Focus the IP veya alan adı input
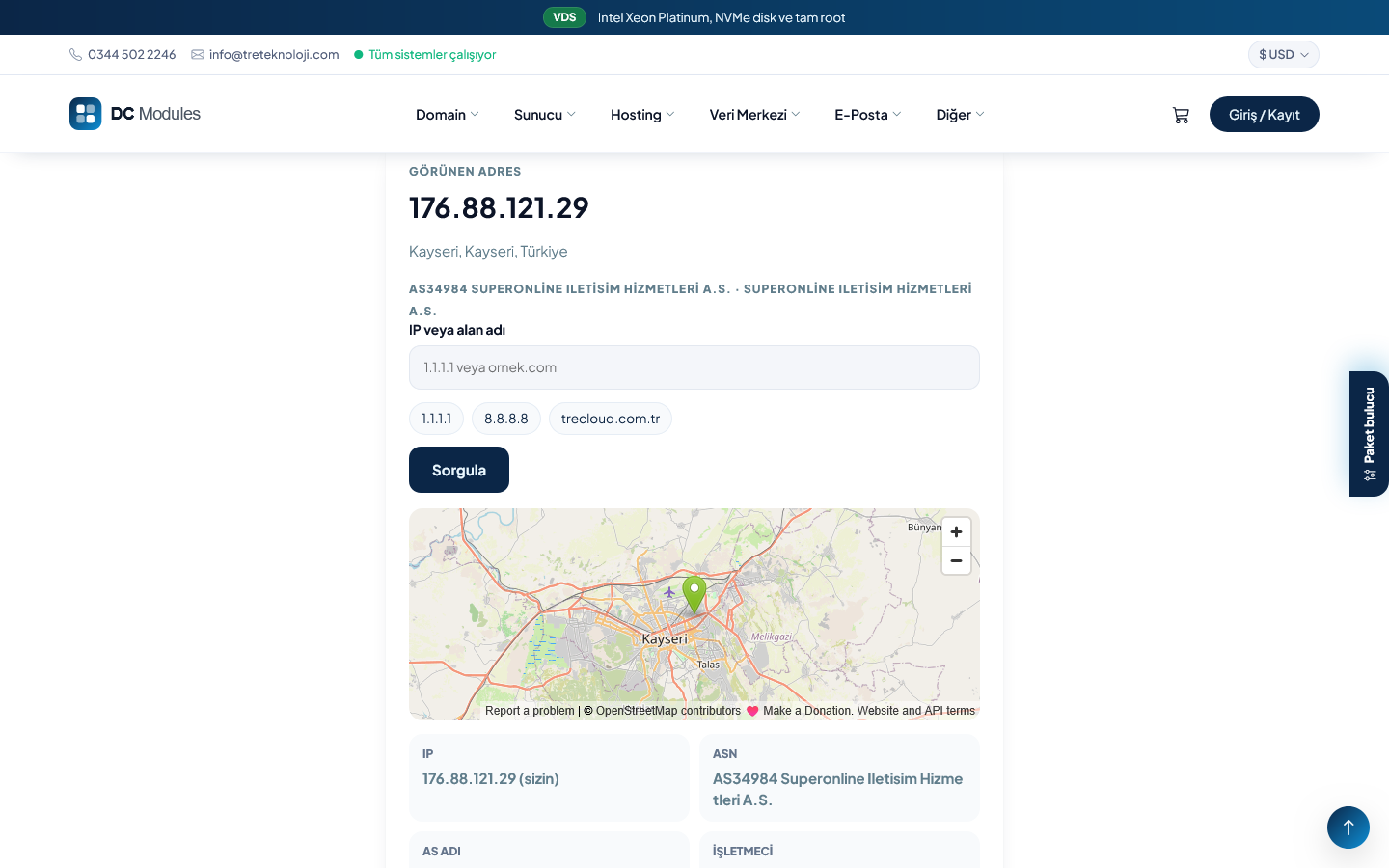Image resolution: width=1389 pixels, height=868 pixels. pos(694,367)
